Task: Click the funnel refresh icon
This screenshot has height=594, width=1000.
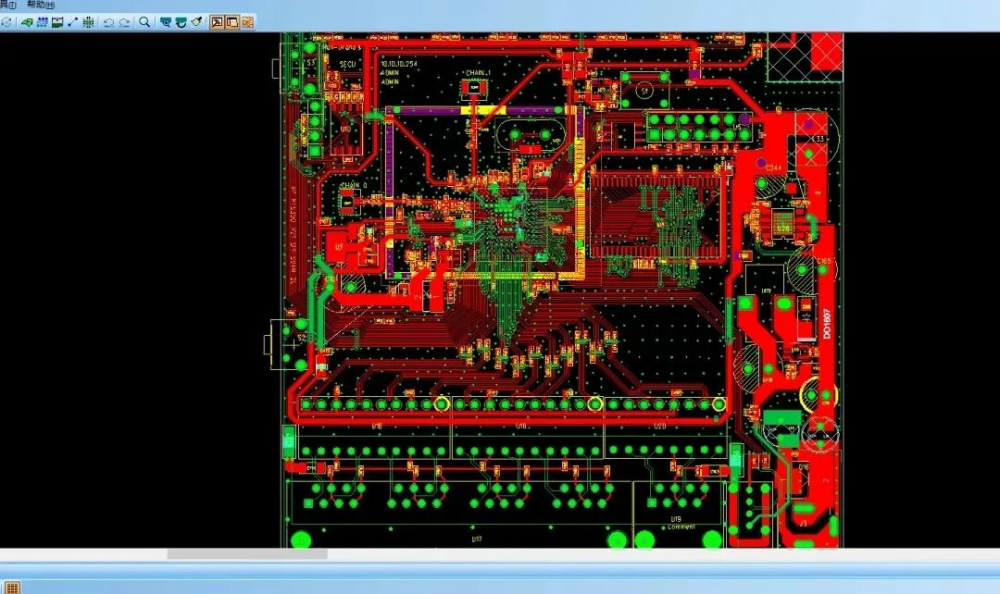Action: (x=181, y=22)
